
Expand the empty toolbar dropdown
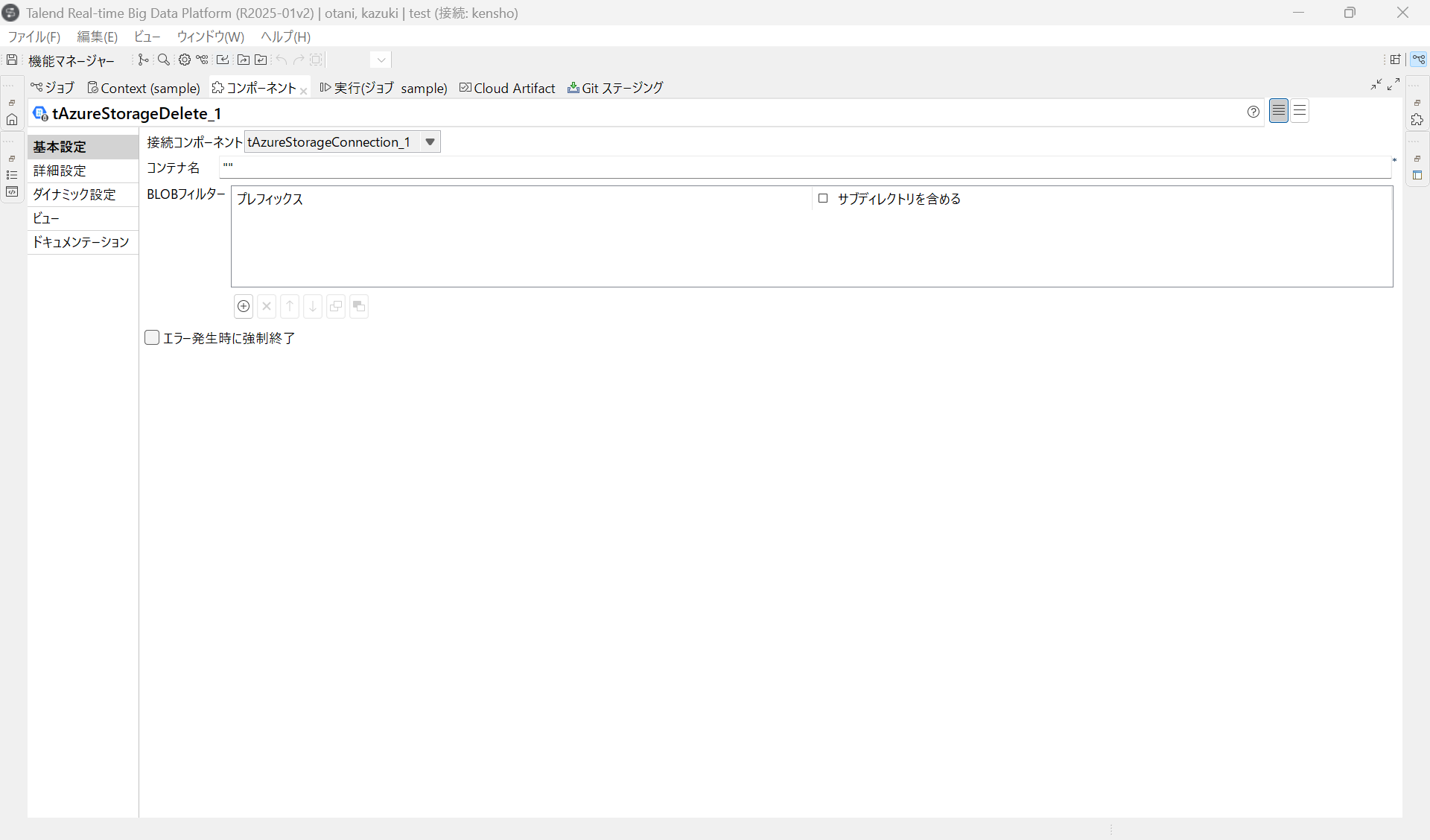tap(381, 60)
